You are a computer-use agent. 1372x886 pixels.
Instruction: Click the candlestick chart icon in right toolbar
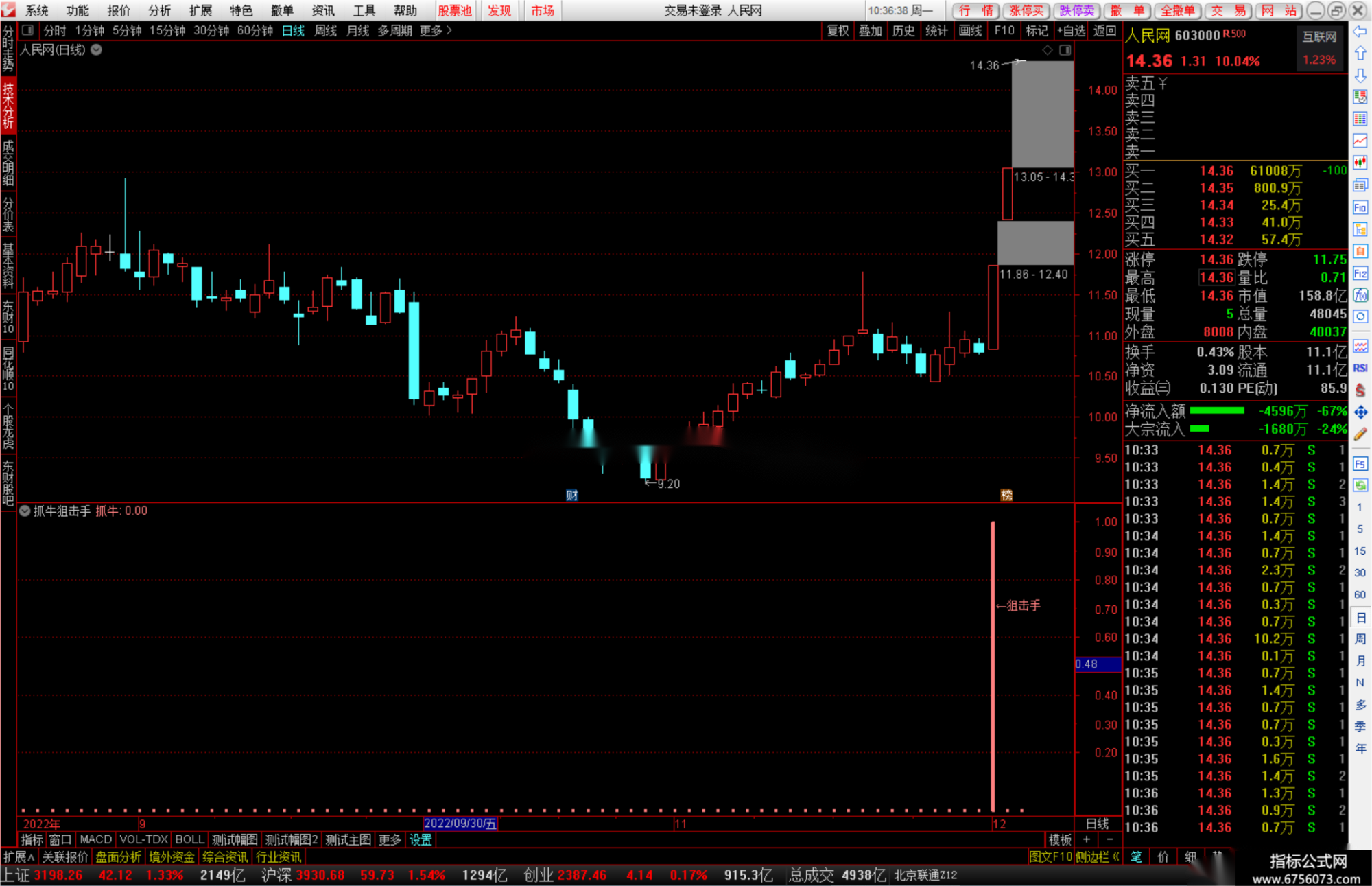1360,163
